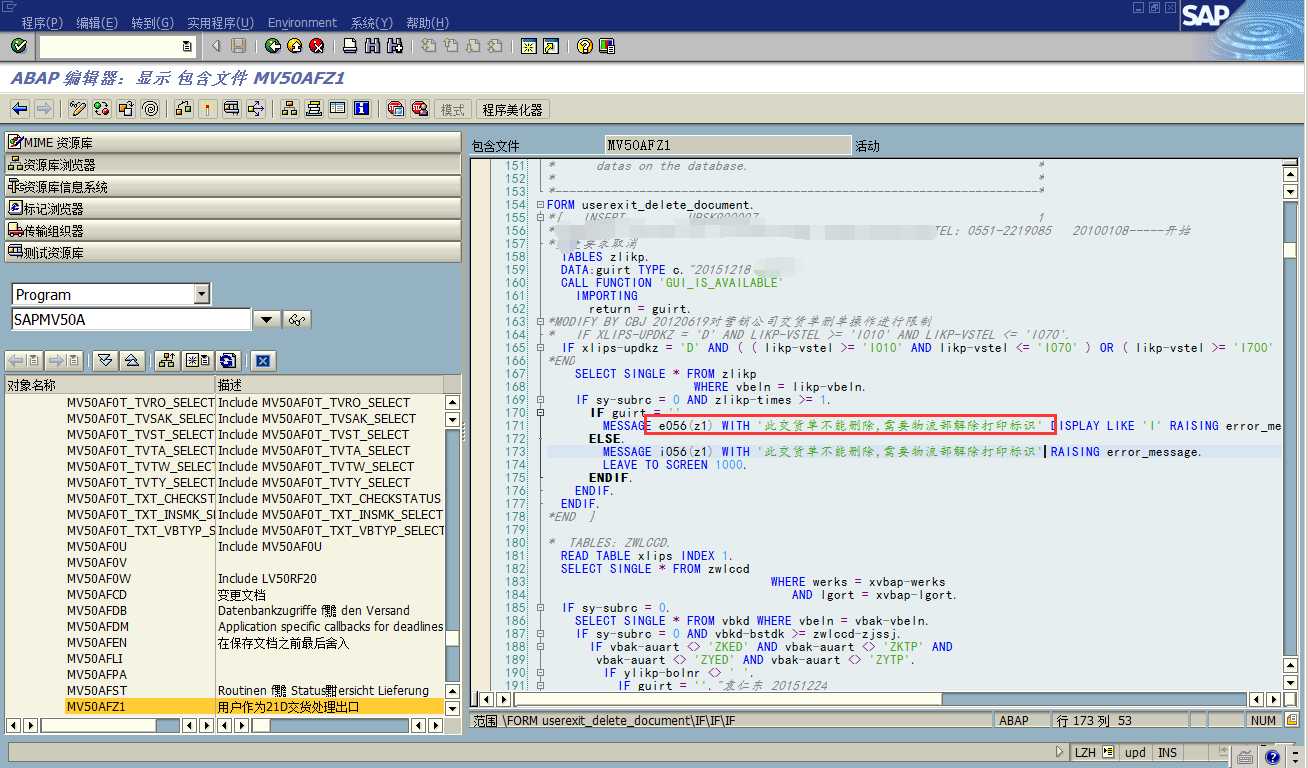The height and width of the screenshot is (768, 1308).
Task: Click the 模式 button
Action: tap(454, 110)
